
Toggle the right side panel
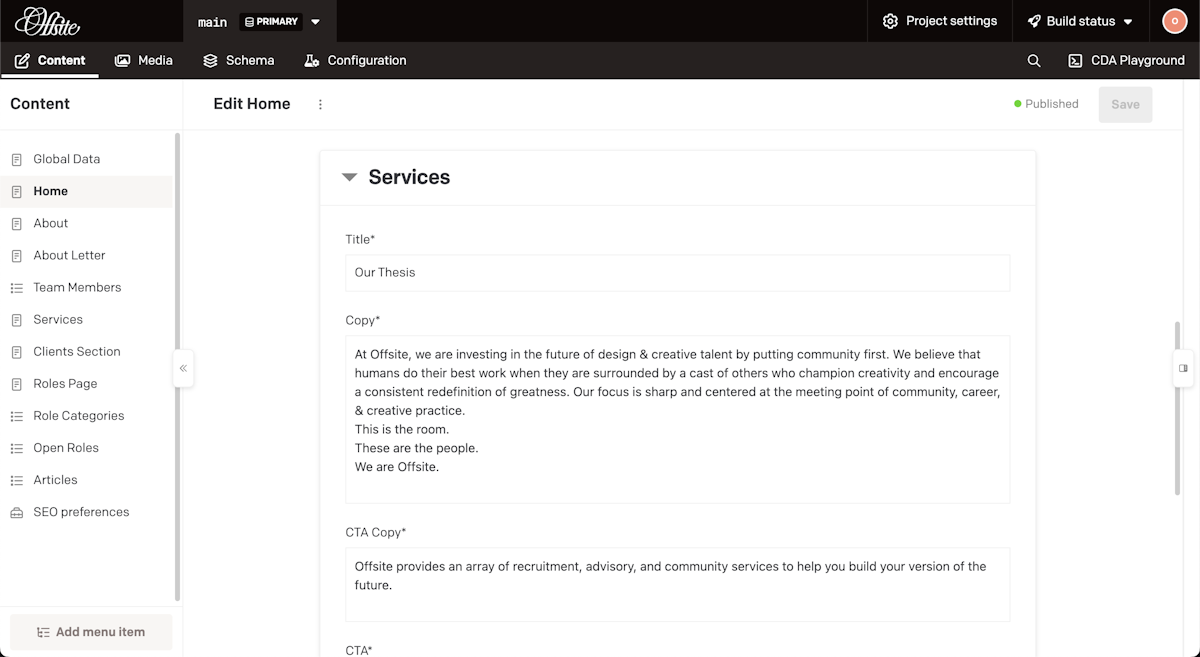[1183, 368]
